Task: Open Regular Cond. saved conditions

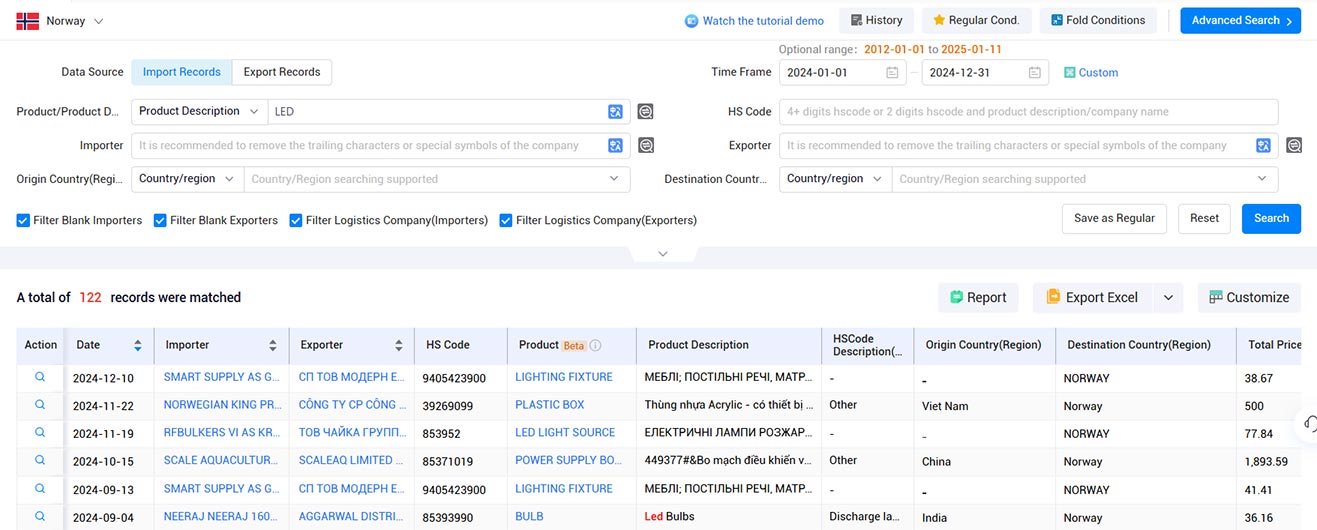Action: [x=976, y=20]
